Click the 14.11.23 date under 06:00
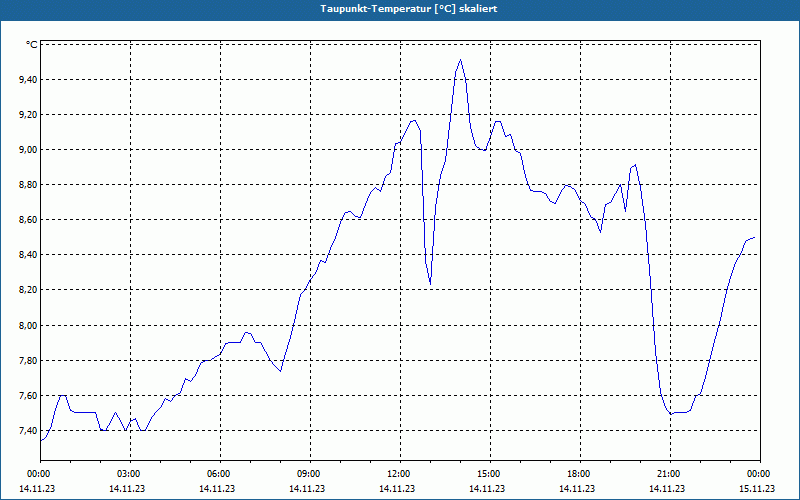This screenshot has height=500, width=800. point(217,488)
